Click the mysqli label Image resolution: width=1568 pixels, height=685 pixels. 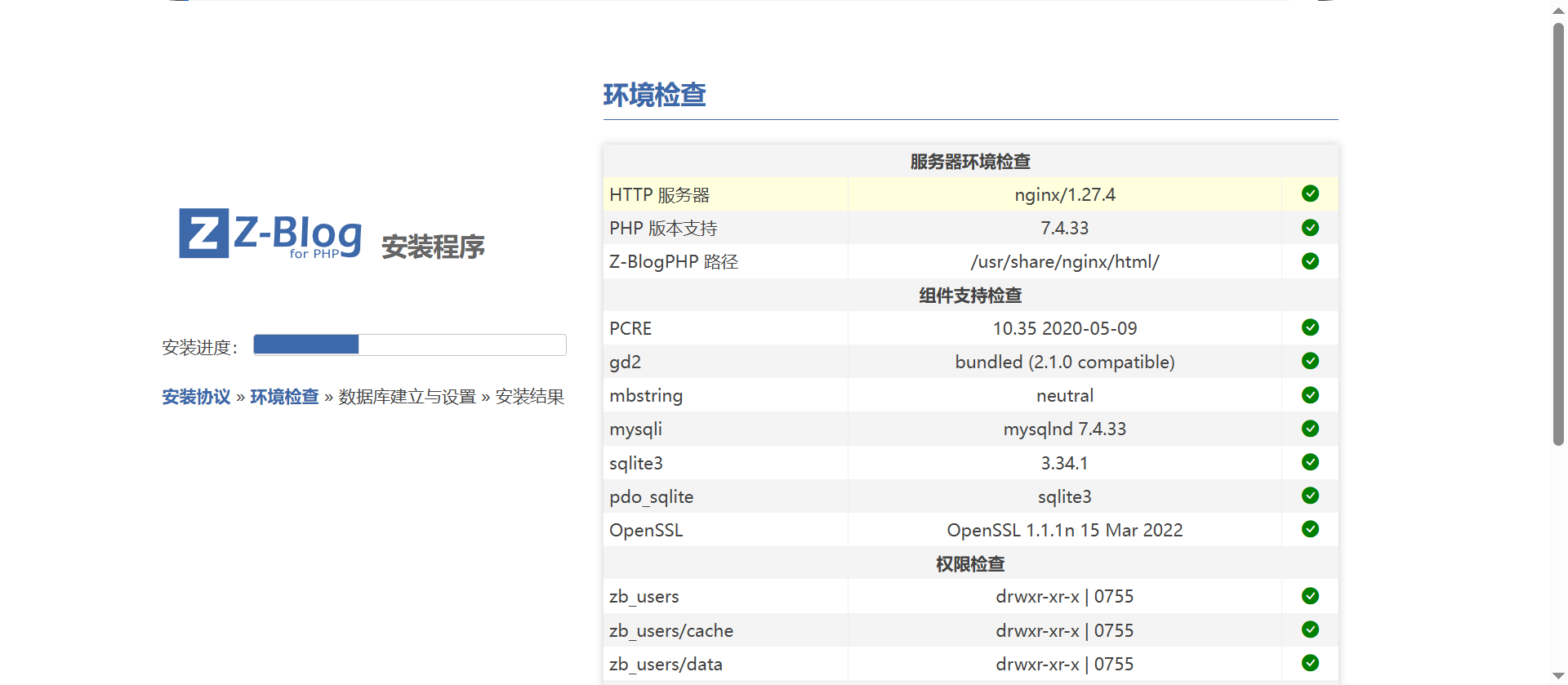coord(636,429)
